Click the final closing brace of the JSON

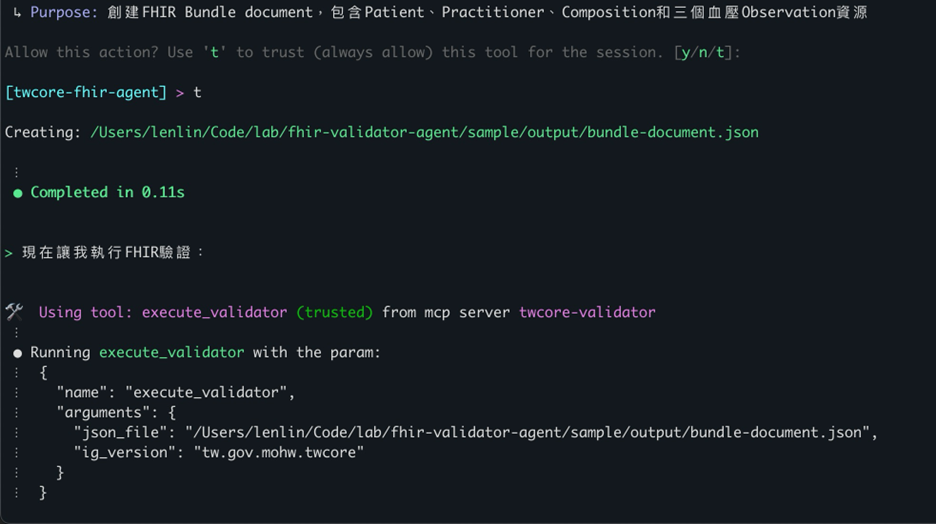[x=43, y=492]
